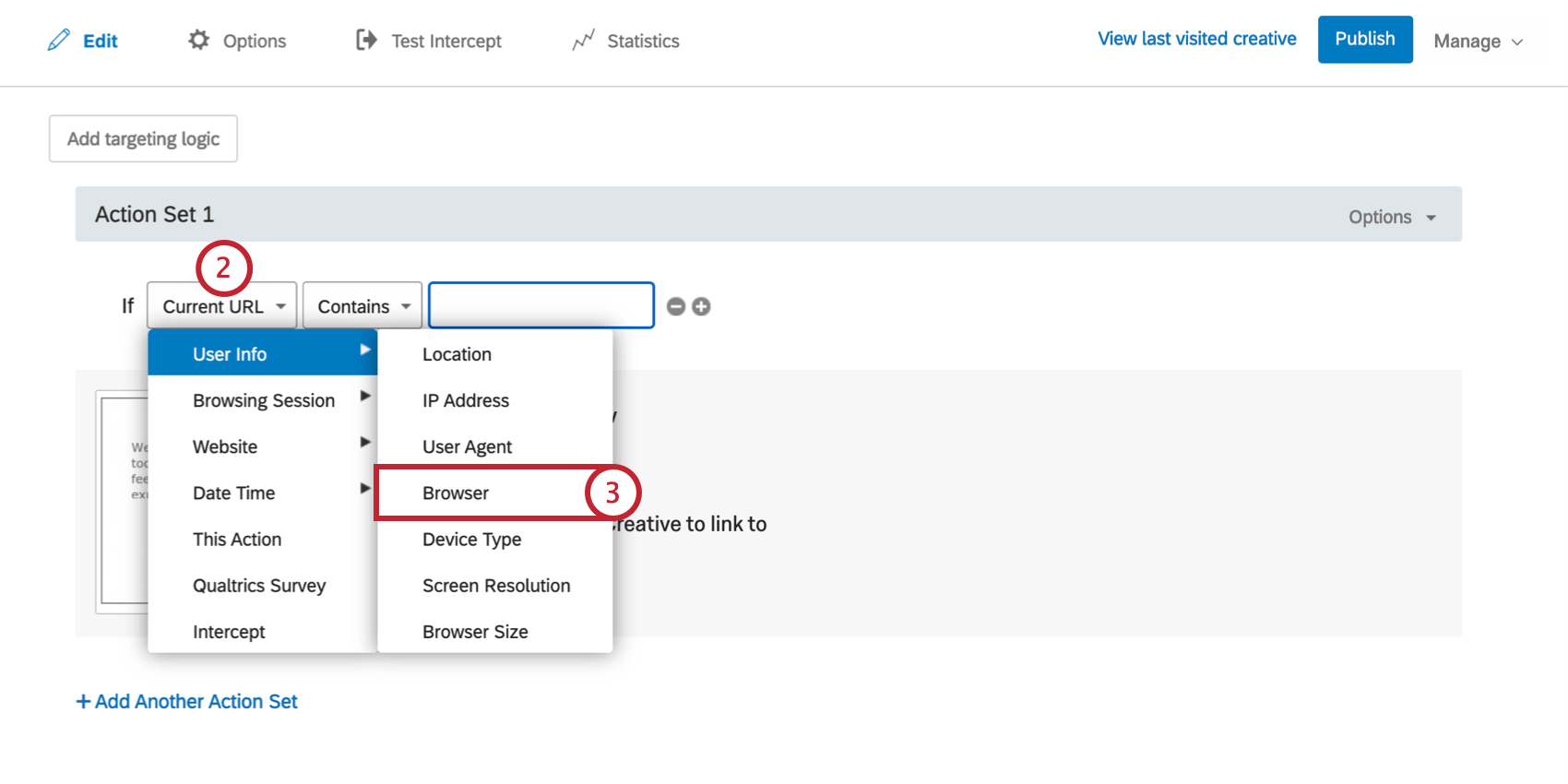Add condition with the plus icon
This screenshot has width=1568, height=784.
pos(701,306)
